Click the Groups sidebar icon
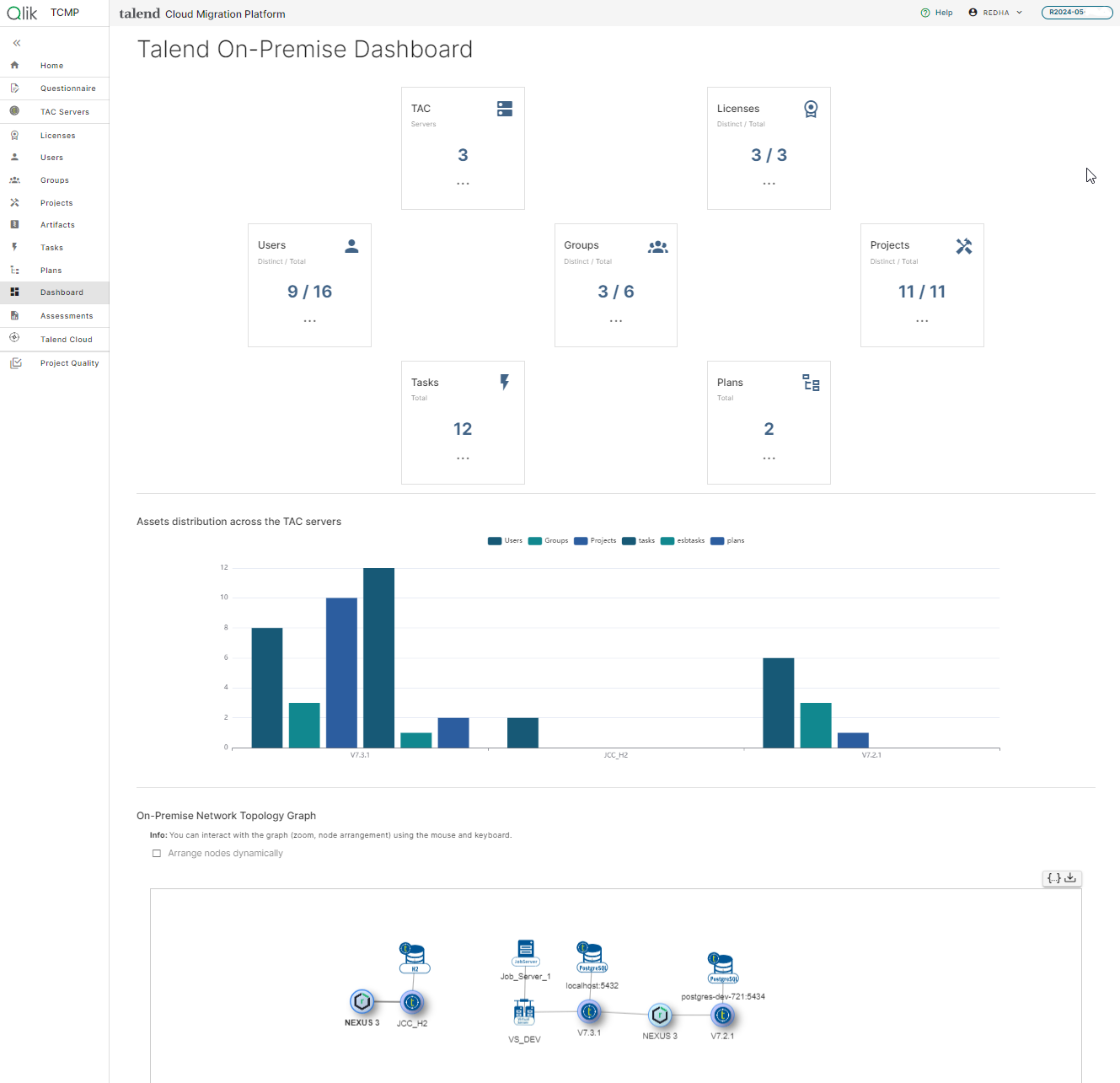The width and height of the screenshot is (1120, 1083). click(x=14, y=180)
